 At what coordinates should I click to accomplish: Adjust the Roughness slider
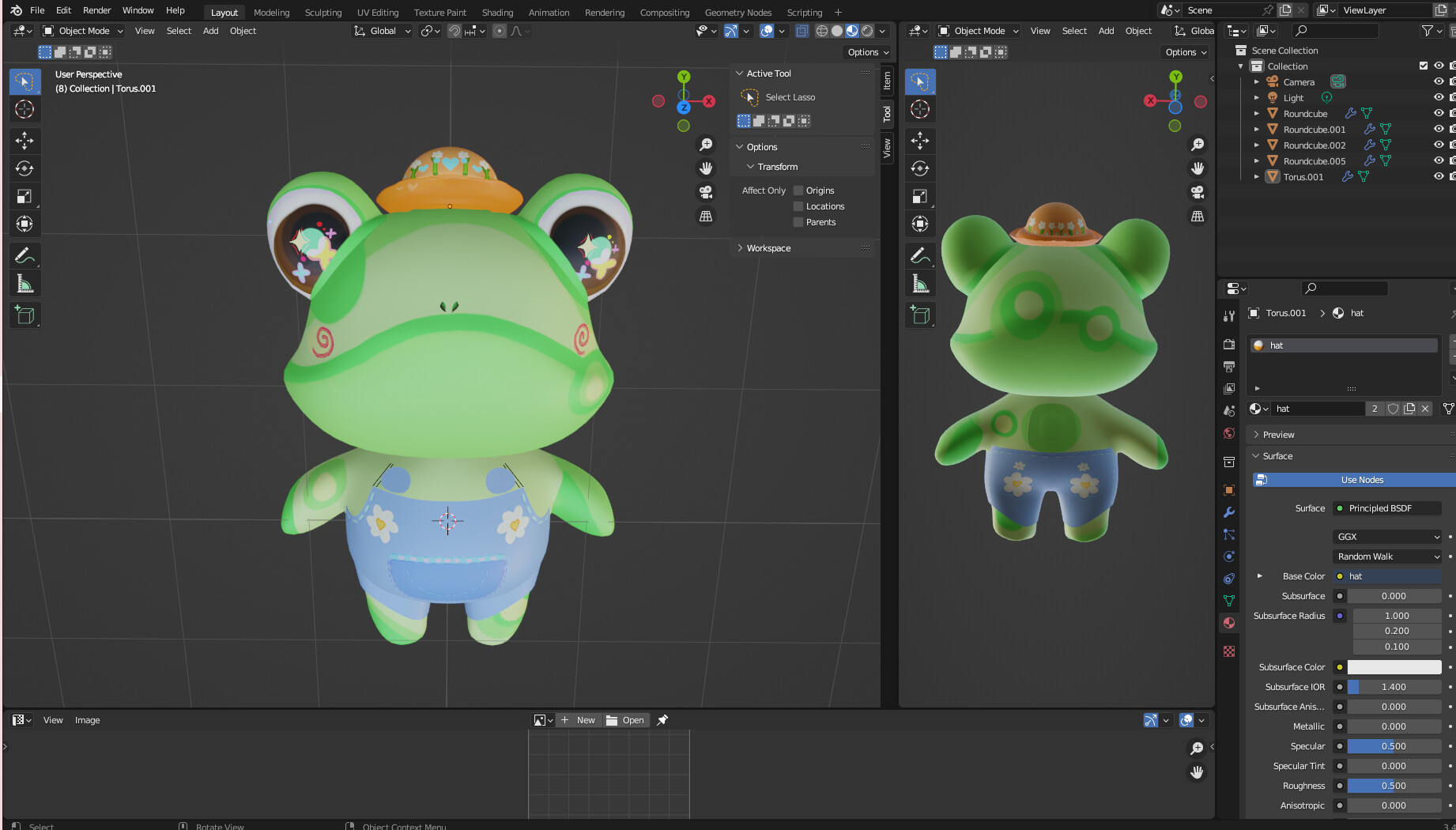1394,786
